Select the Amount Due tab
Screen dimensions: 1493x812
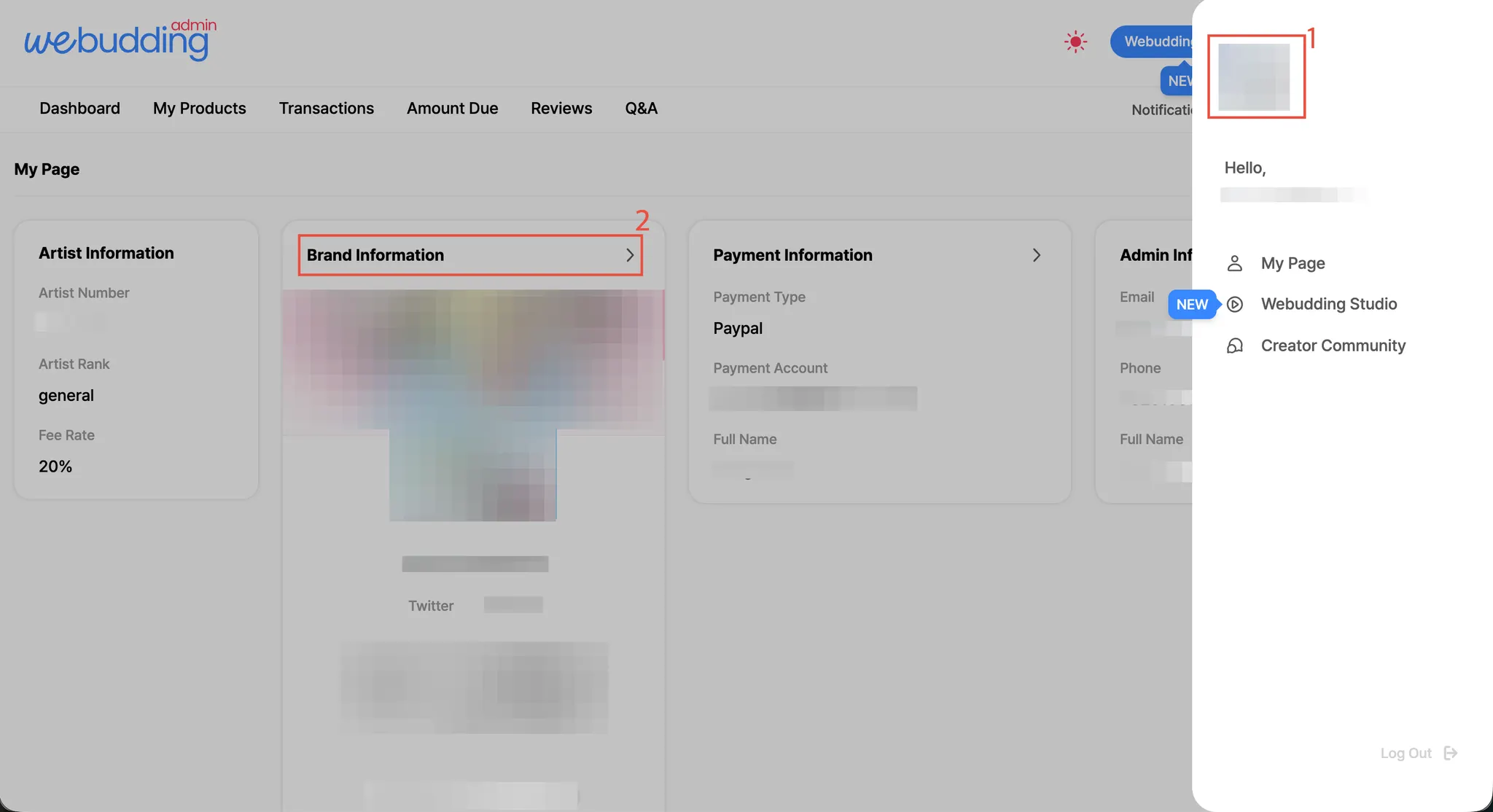pos(452,109)
